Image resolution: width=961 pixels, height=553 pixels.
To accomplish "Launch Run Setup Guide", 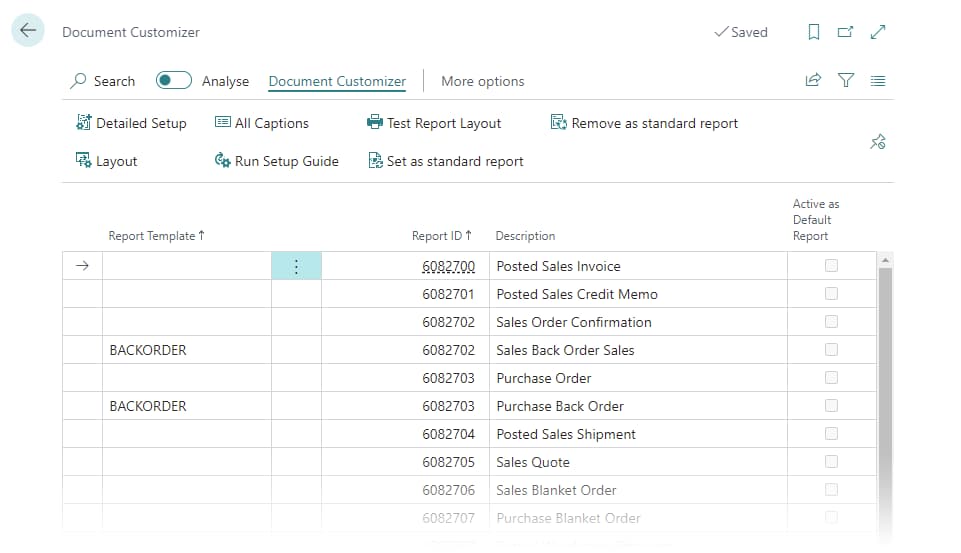I will [276, 161].
